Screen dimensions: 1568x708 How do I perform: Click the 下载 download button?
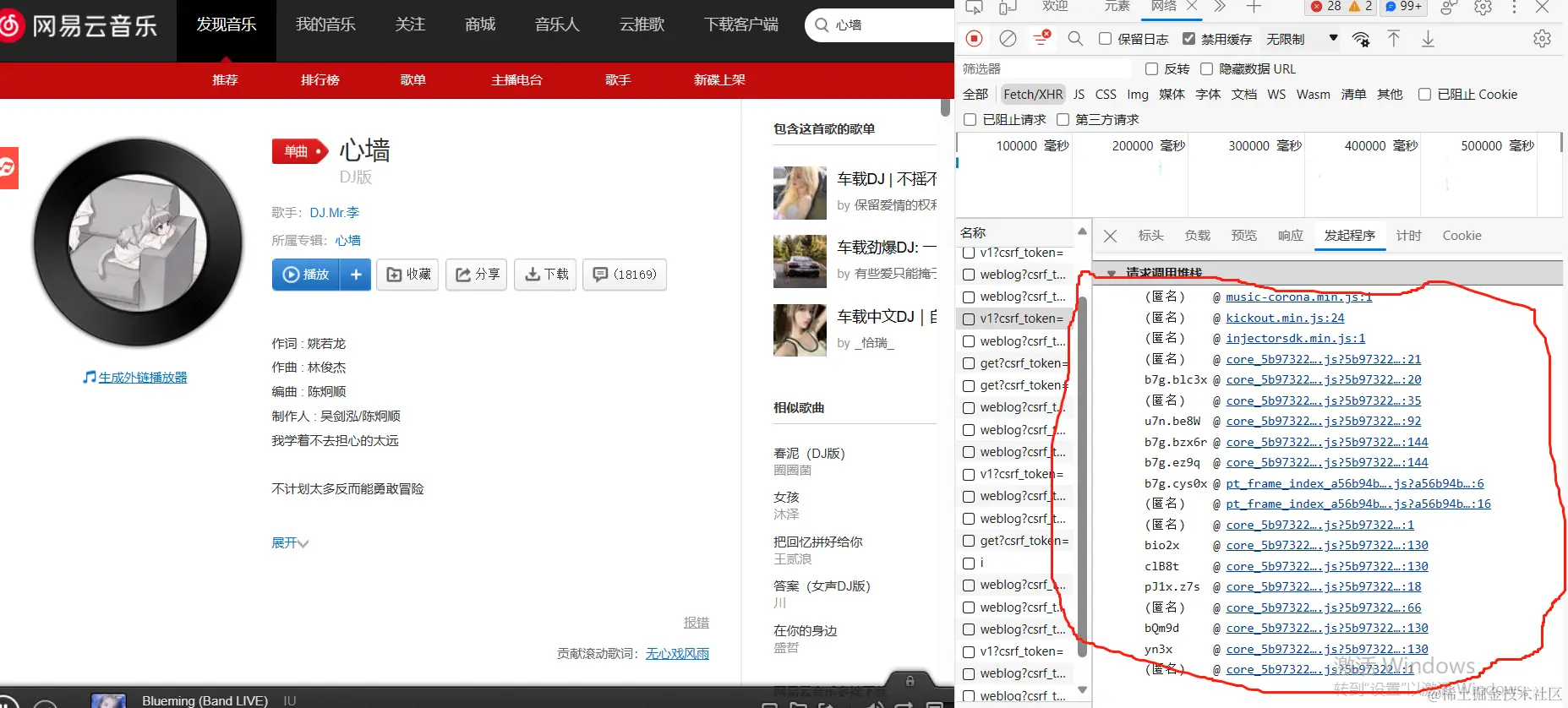tap(546, 275)
